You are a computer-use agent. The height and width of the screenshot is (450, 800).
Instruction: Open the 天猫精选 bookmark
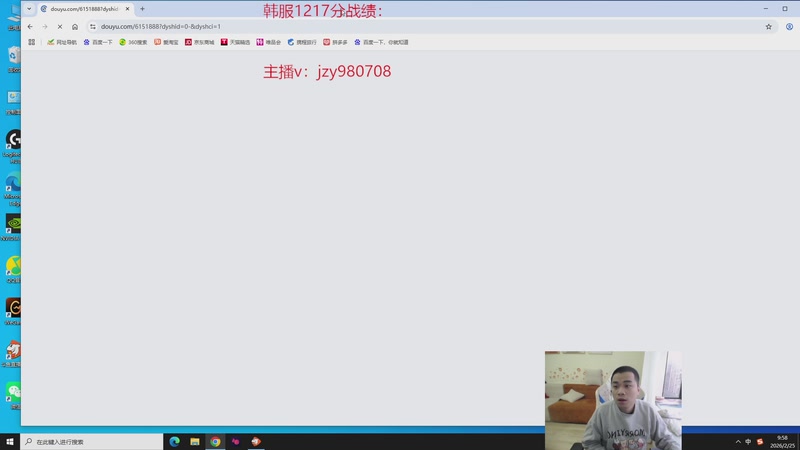(x=237, y=42)
